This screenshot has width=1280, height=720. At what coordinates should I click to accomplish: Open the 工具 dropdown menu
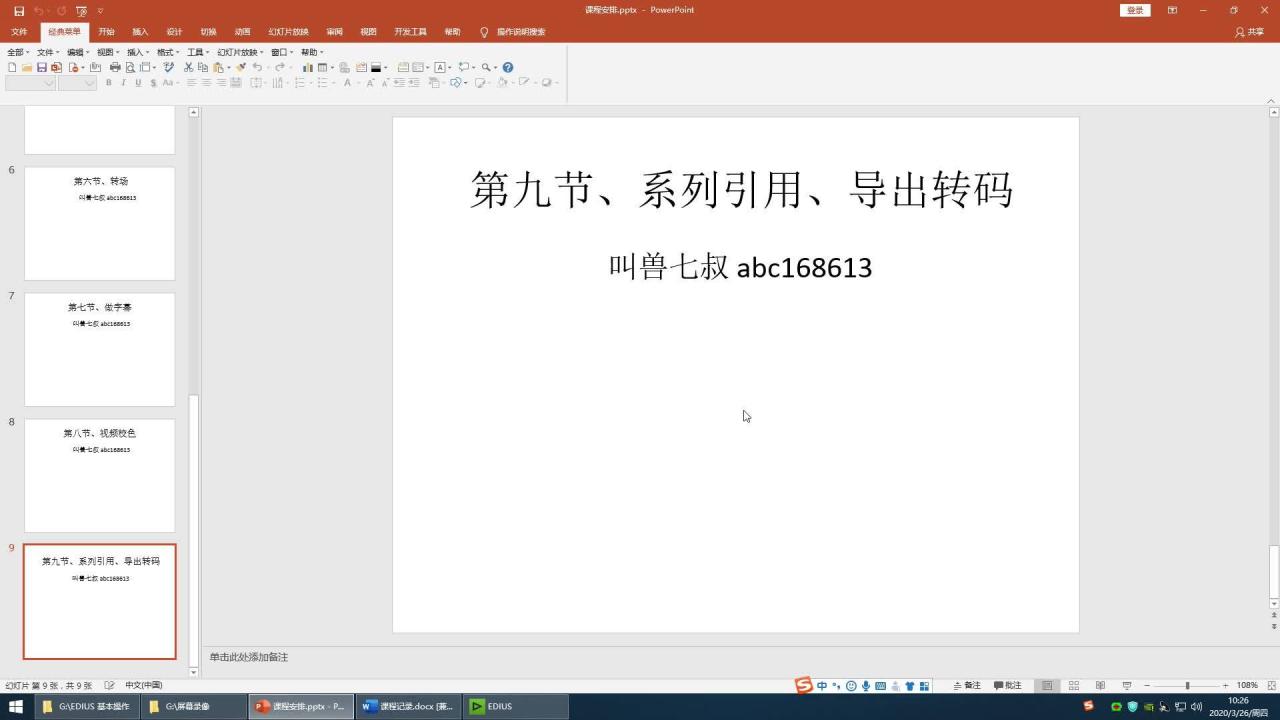[196, 52]
